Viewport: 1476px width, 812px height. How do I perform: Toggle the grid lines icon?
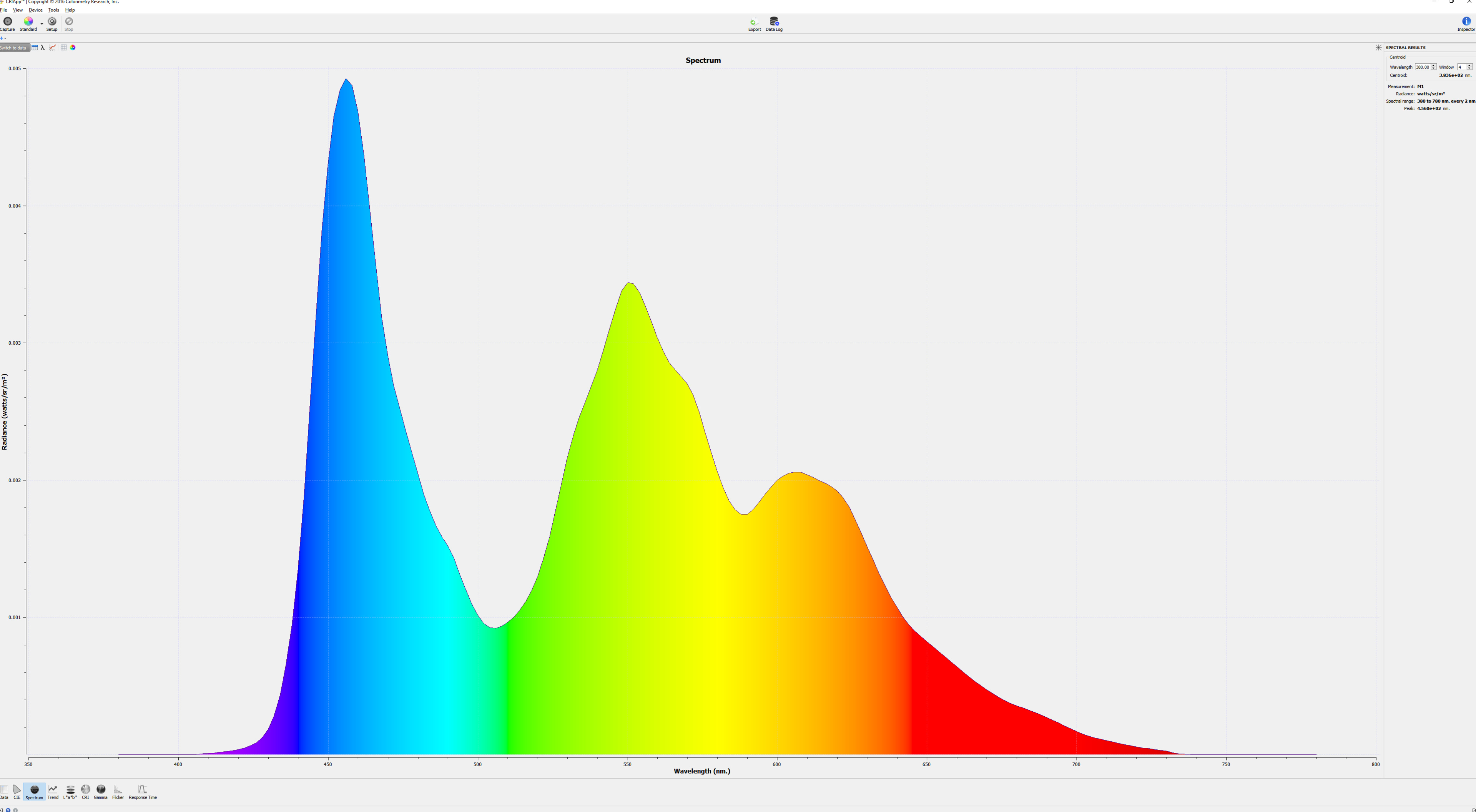pyautogui.click(x=63, y=48)
